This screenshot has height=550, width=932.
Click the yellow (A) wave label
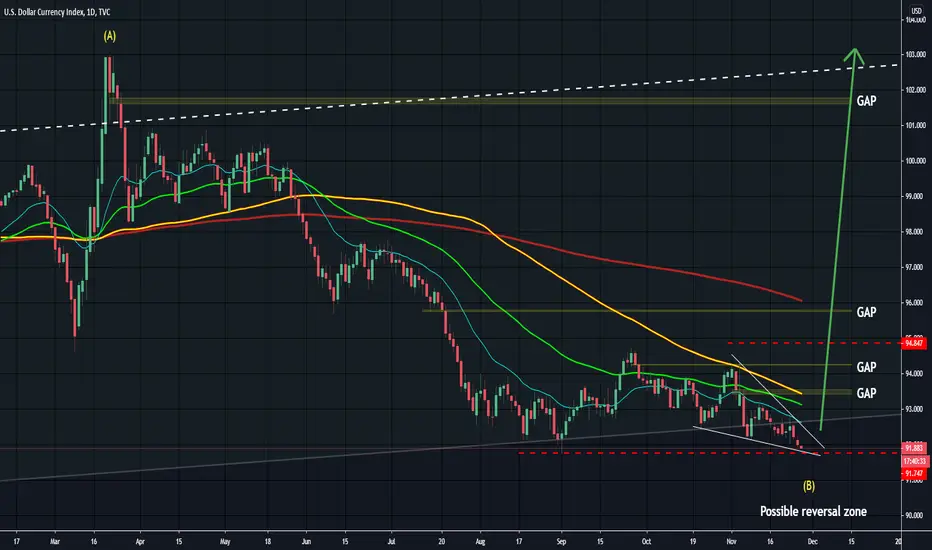point(109,36)
